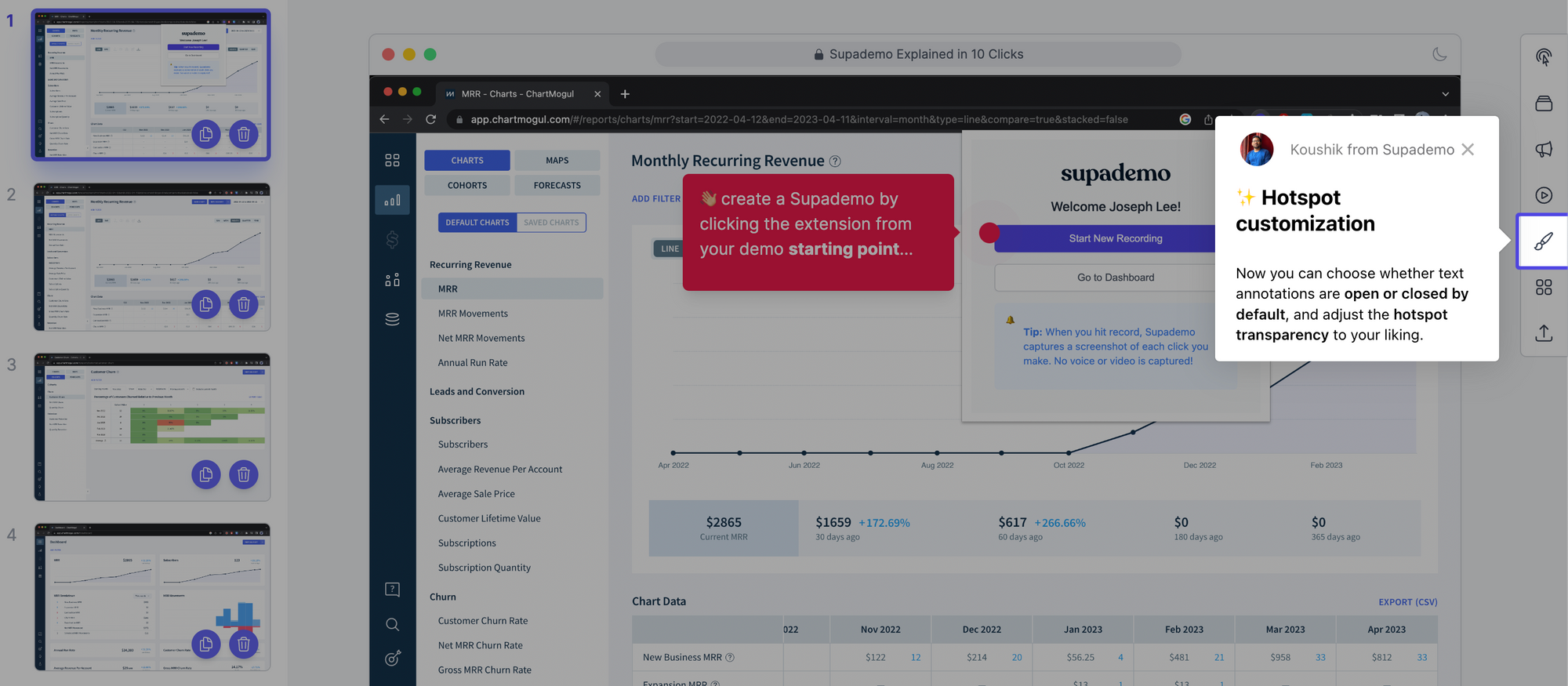
Task: Delete slide 2 using its trash icon
Action: click(x=244, y=304)
